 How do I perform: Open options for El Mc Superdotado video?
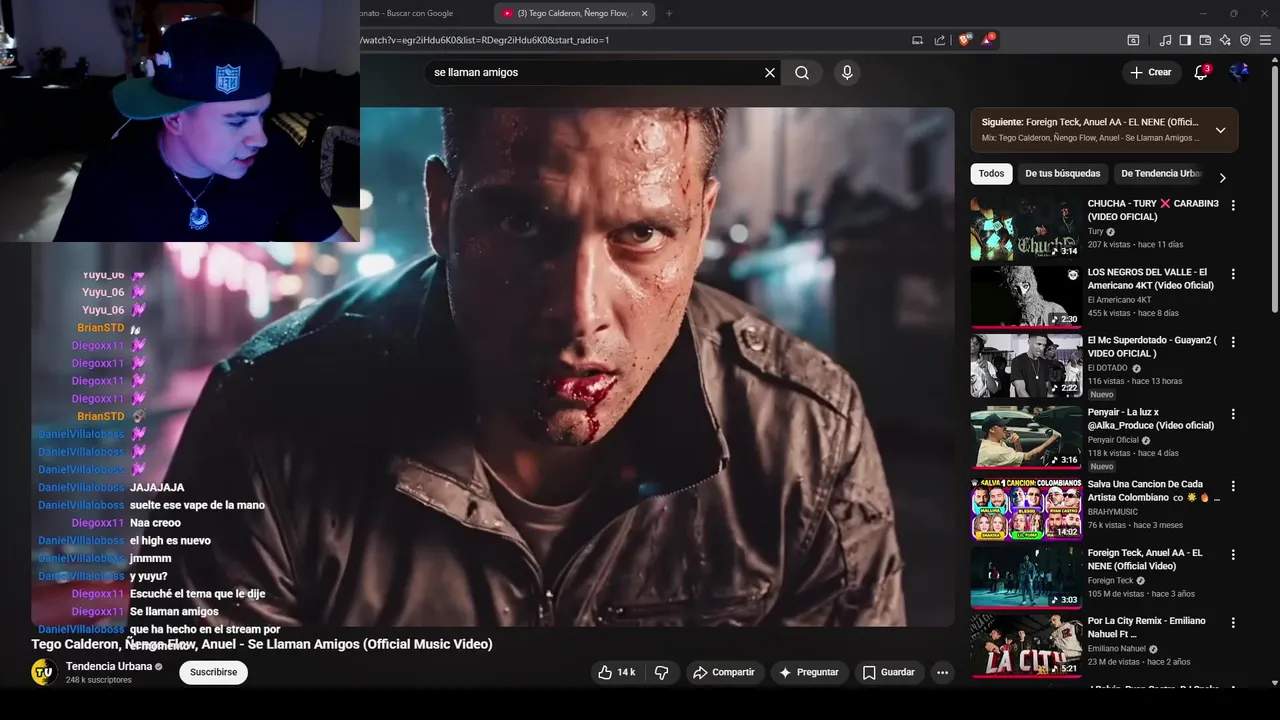(1233, 341)
